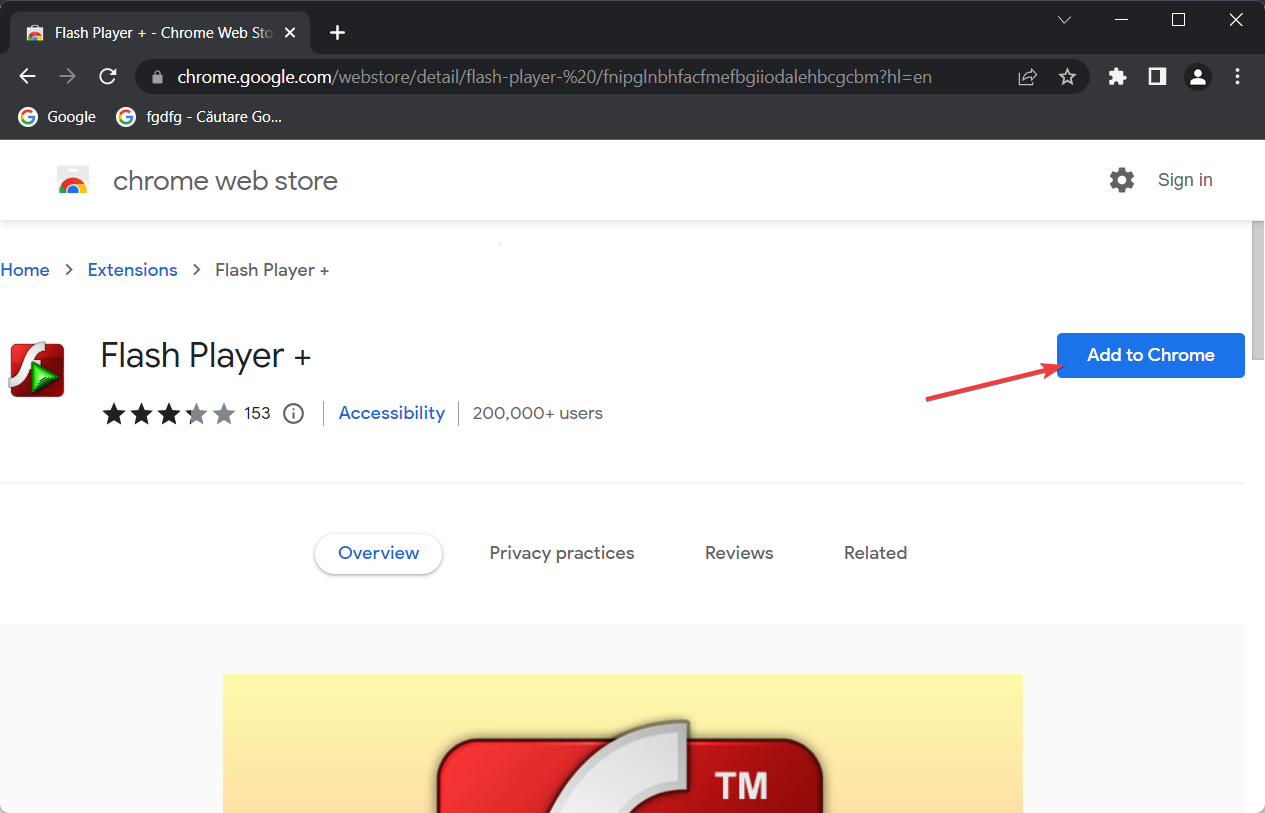This screenshot has width=1265, height=813.
Task: Go to Extensions in the breadcrumb
Action: (x=132, y=270)
